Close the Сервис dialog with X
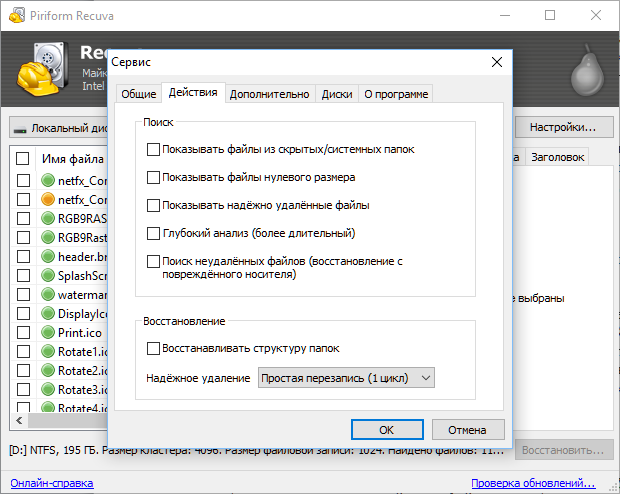The height and width of the screenshot is (494, 620). [x=497, y=62]
